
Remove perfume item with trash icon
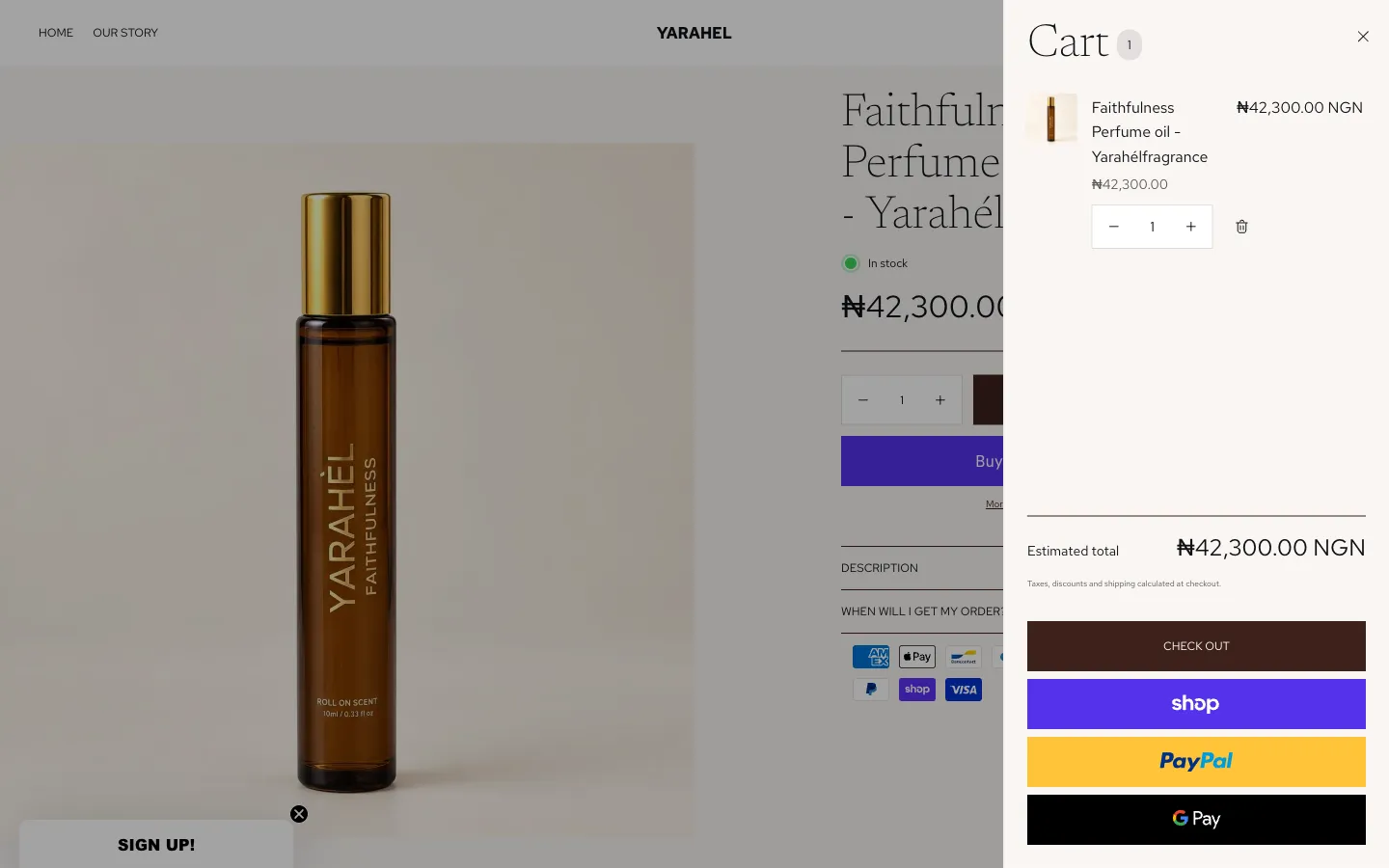(1241, 227)
